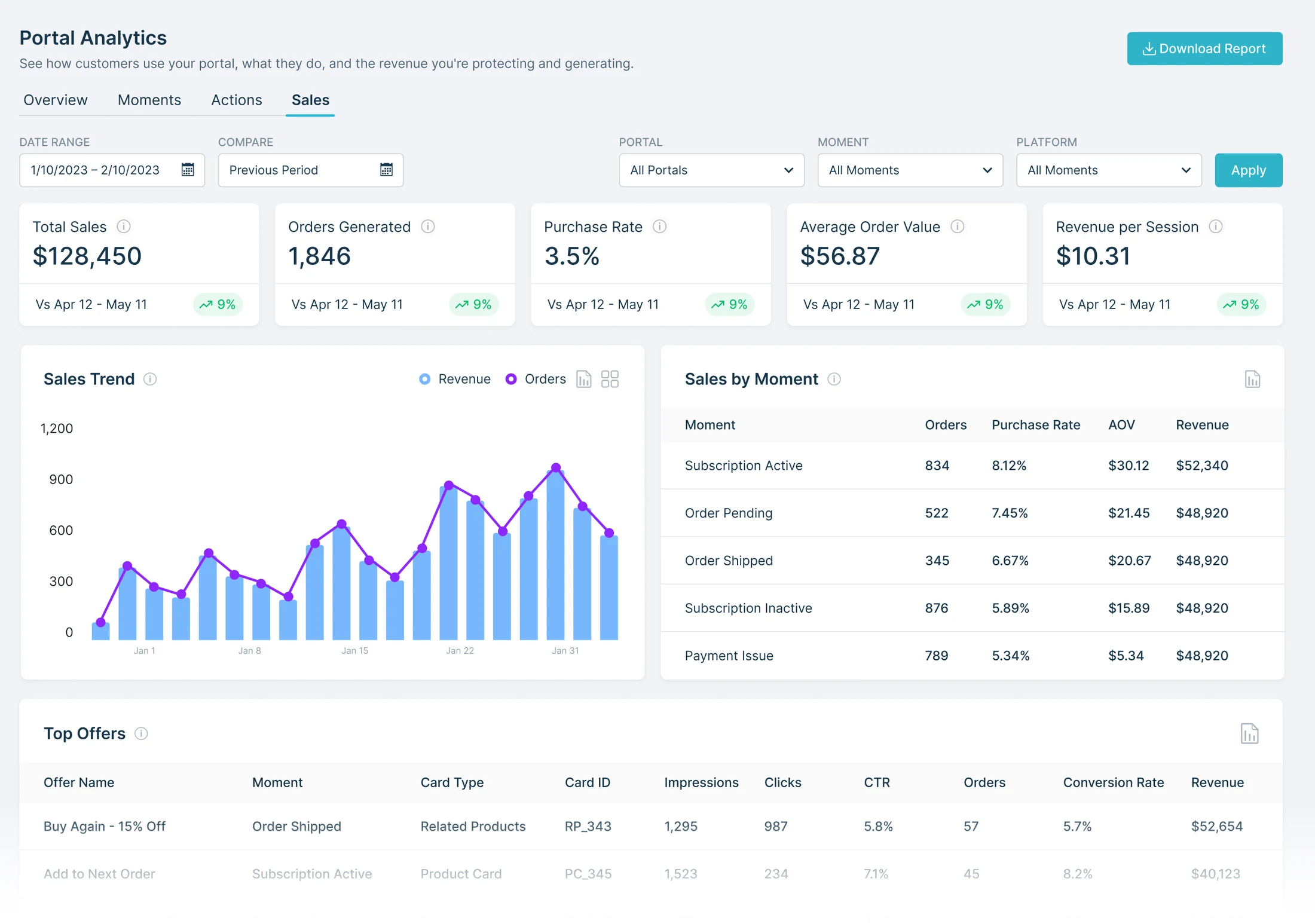Click the Order Pending moment row

(x=972, y=513)
